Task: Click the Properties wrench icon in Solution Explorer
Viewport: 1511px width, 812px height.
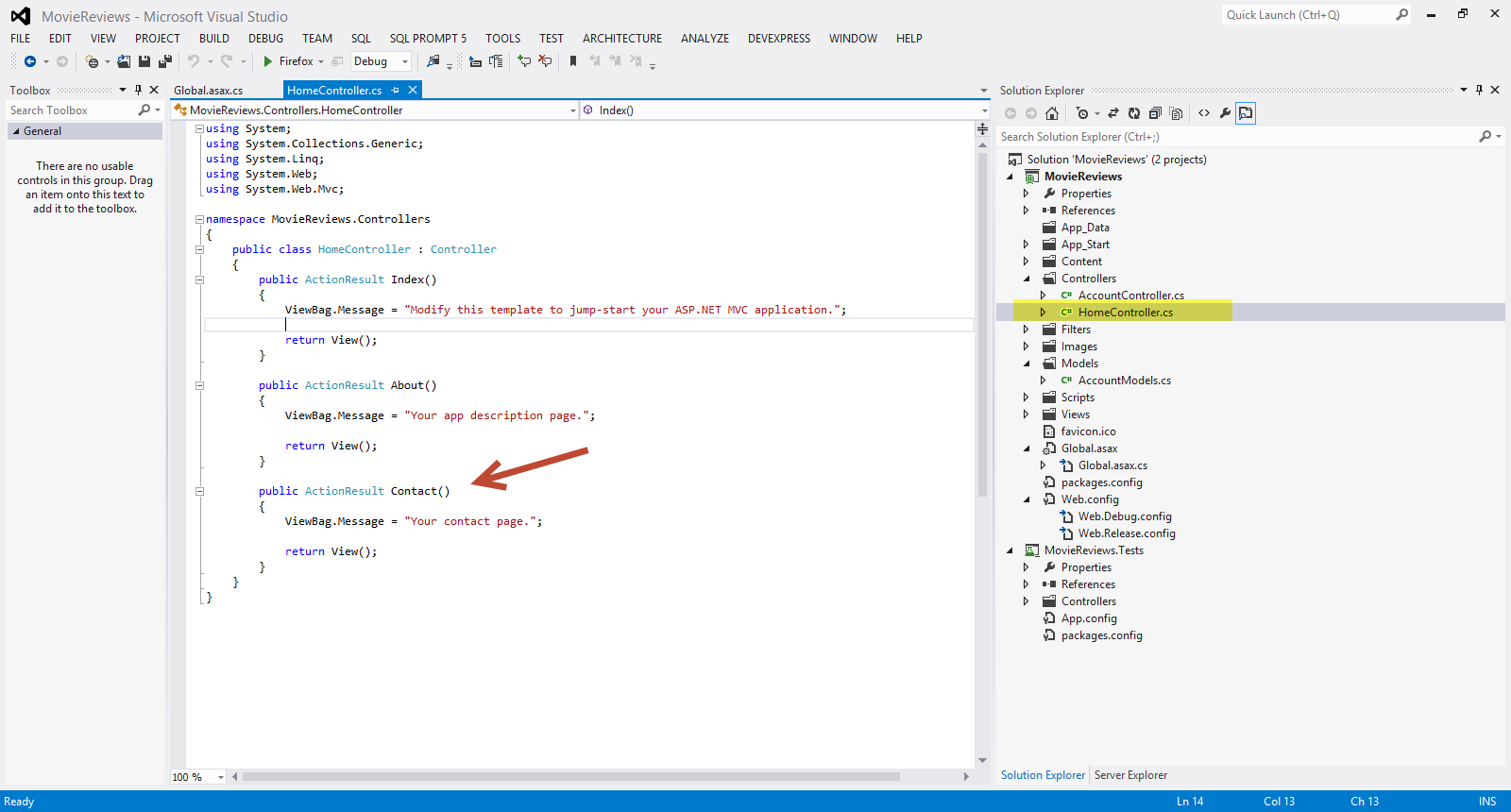Action: coord(1225,113)
